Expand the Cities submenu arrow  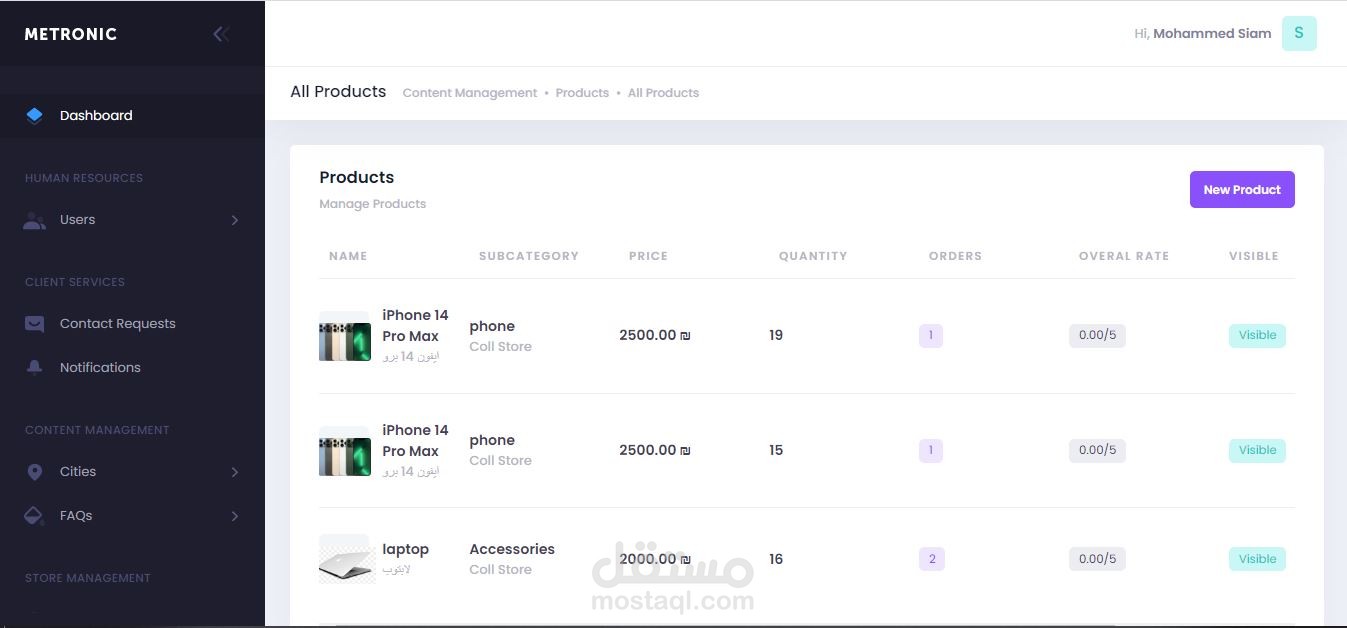click(x=235, y=472)
